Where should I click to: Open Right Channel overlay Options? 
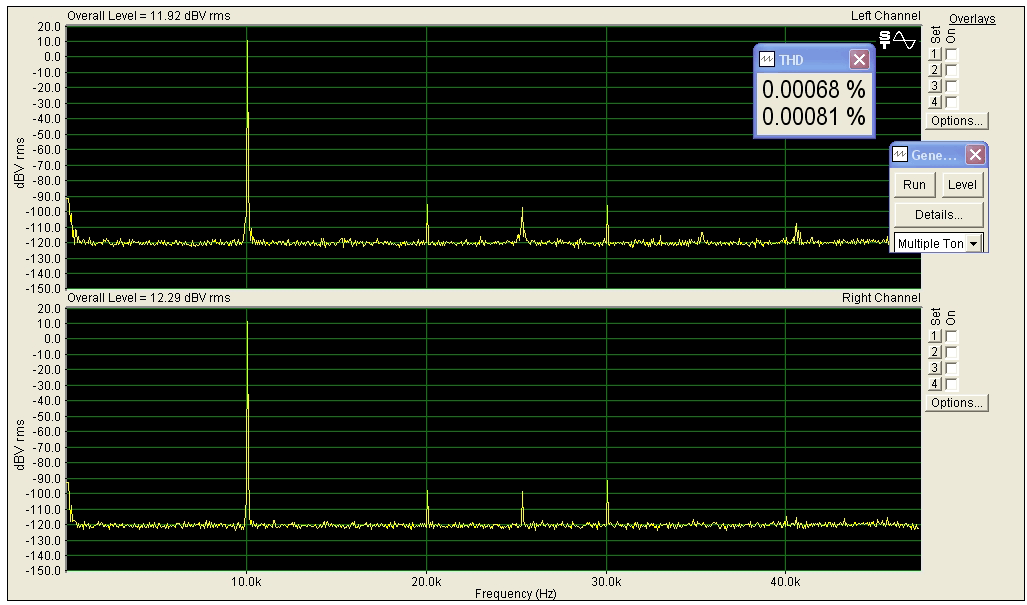click(957, 403)
